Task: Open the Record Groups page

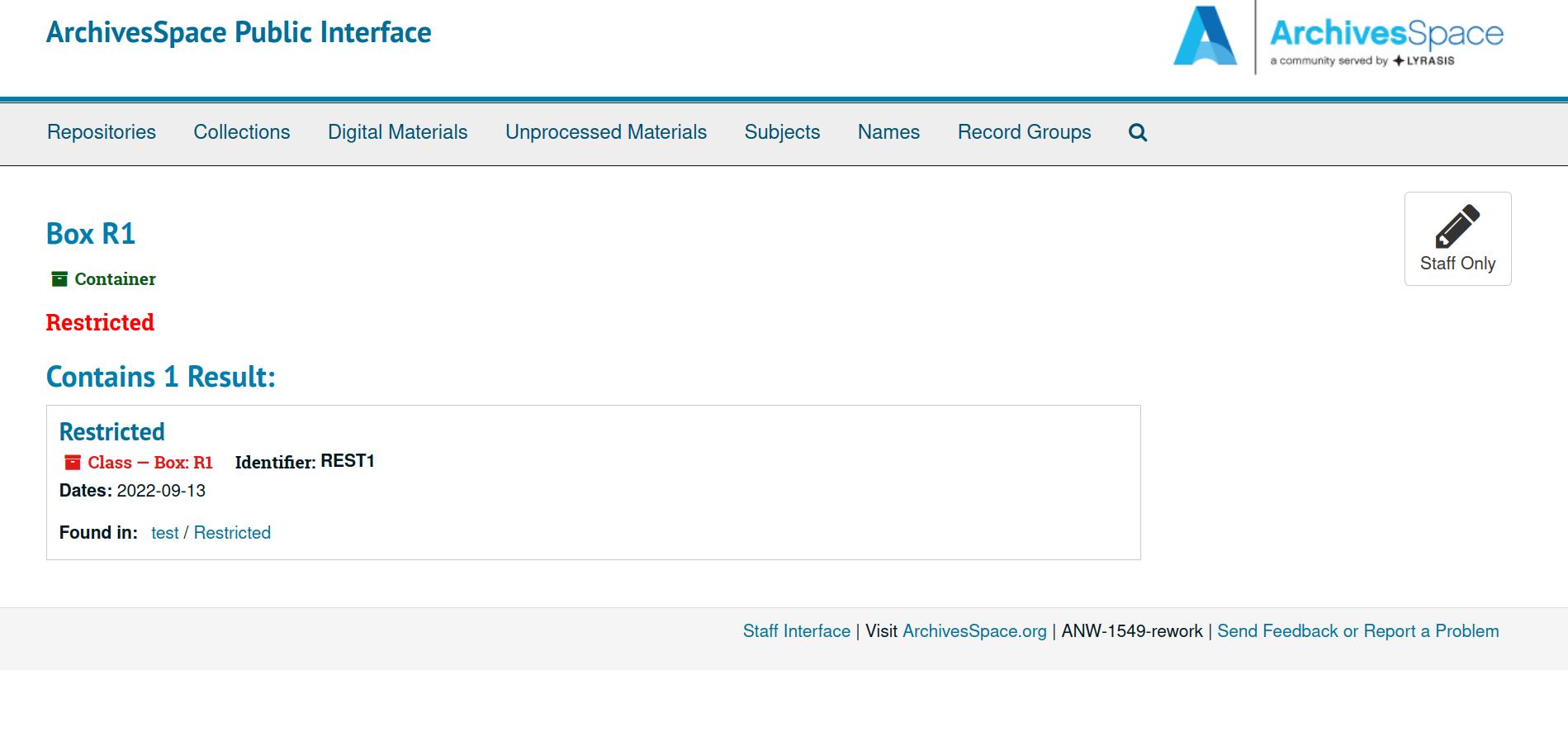Action: tap(1024, 132)
